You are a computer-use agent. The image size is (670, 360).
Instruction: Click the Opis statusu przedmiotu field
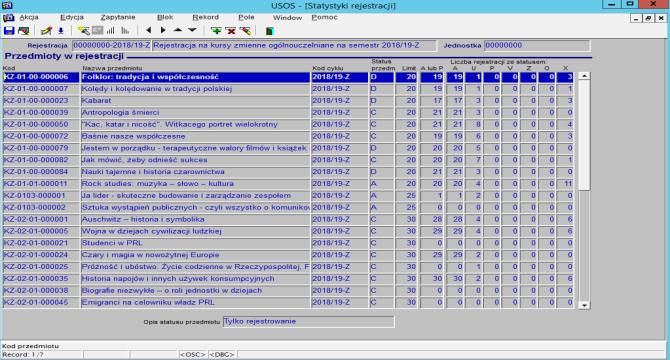(x=308, y=322)
